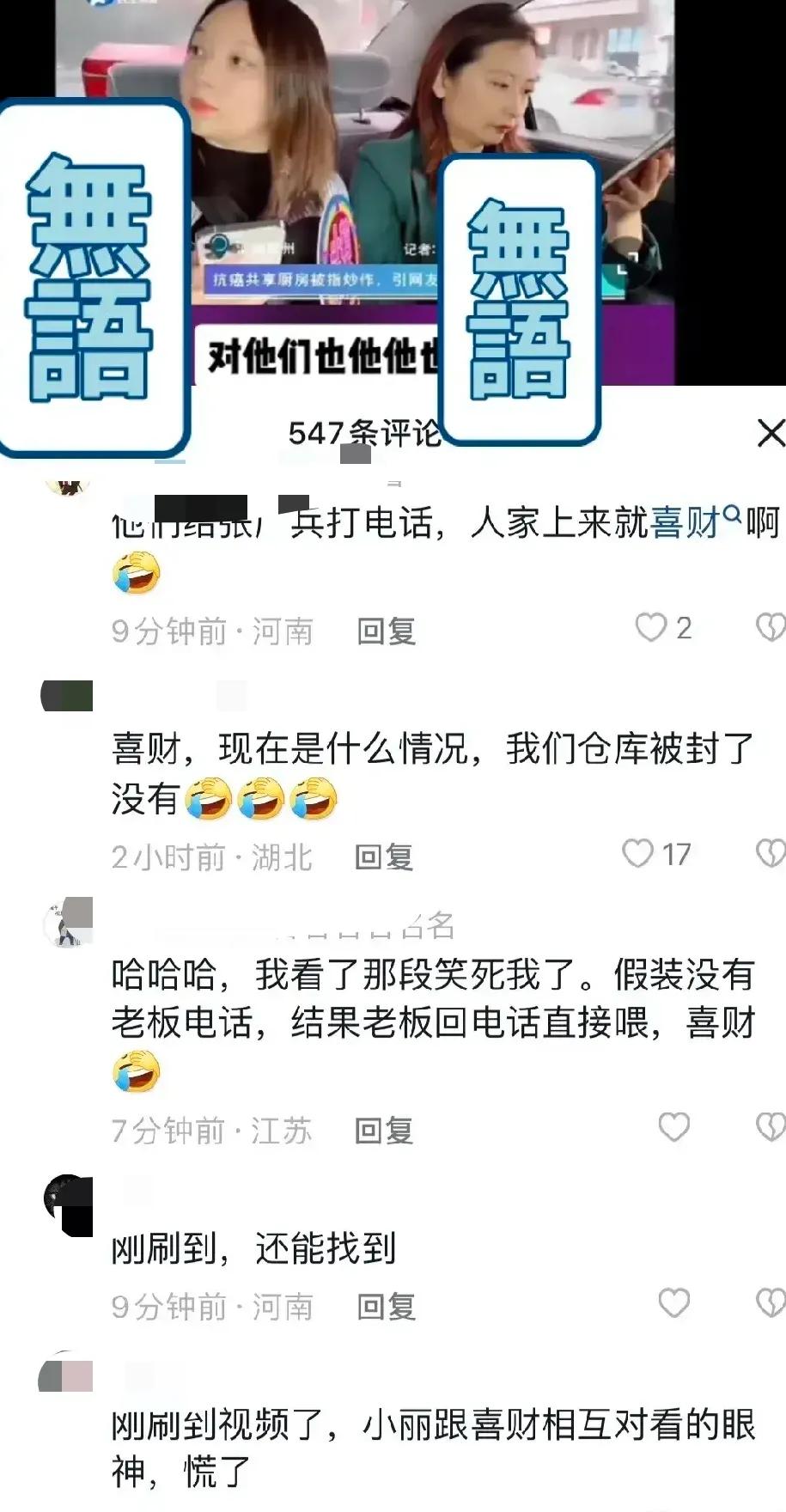
Task: Open avatar of the 哈哈哈 commenter
Action: pyautogui.click(x=67, y=923)
